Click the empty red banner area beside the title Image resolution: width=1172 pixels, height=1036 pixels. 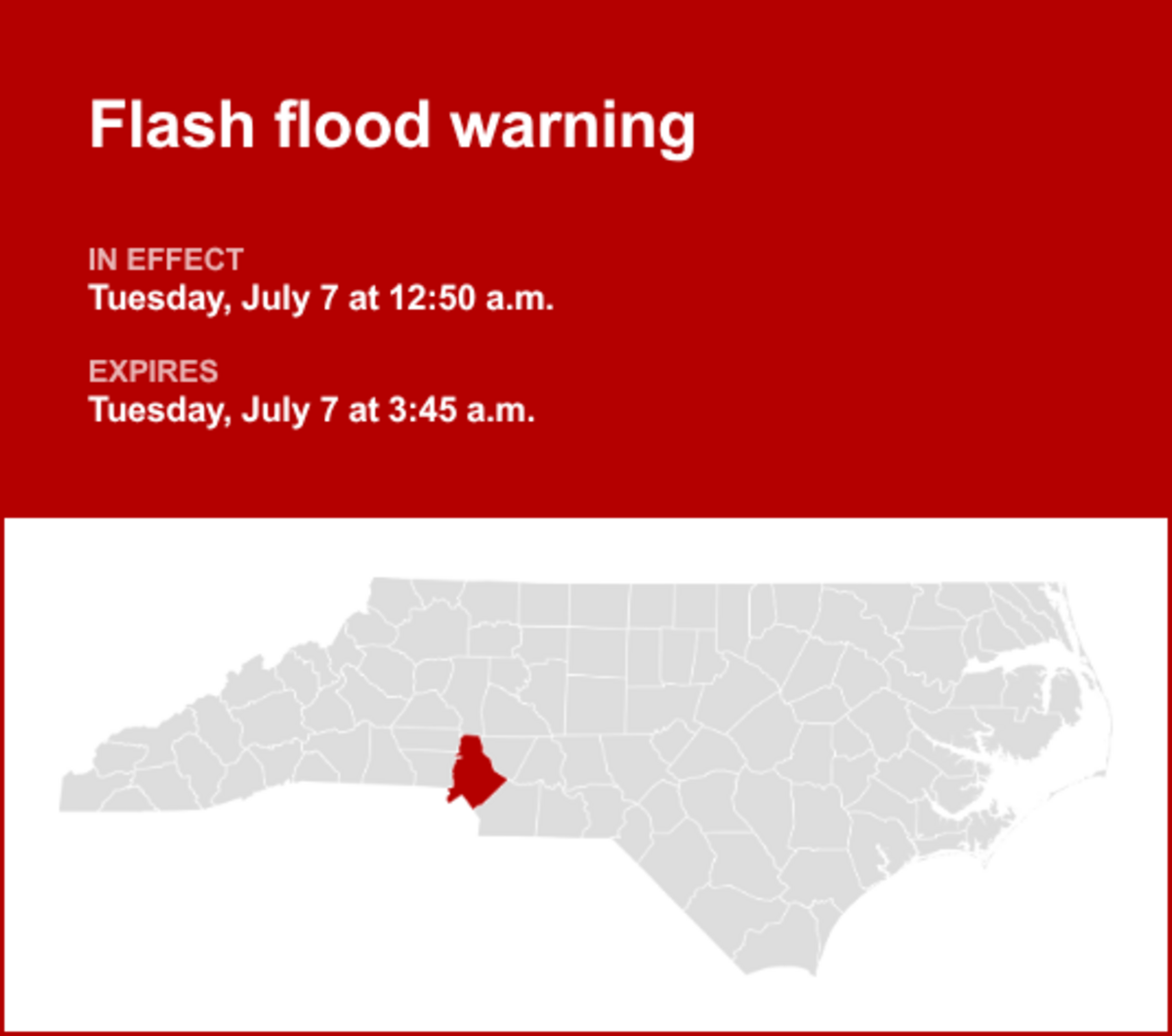[928, 127]
